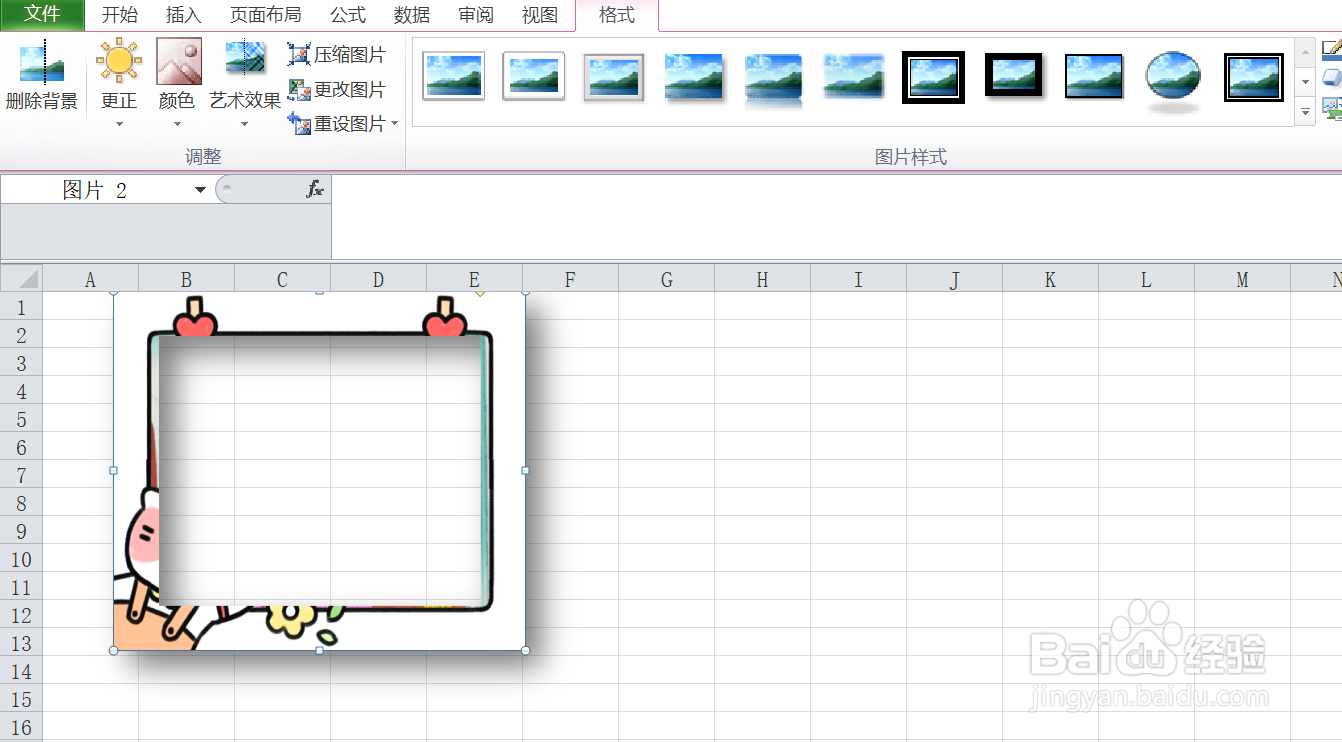Expand the 颜色 dropdown arrow

pyautogui.click(x=178, y=124)
